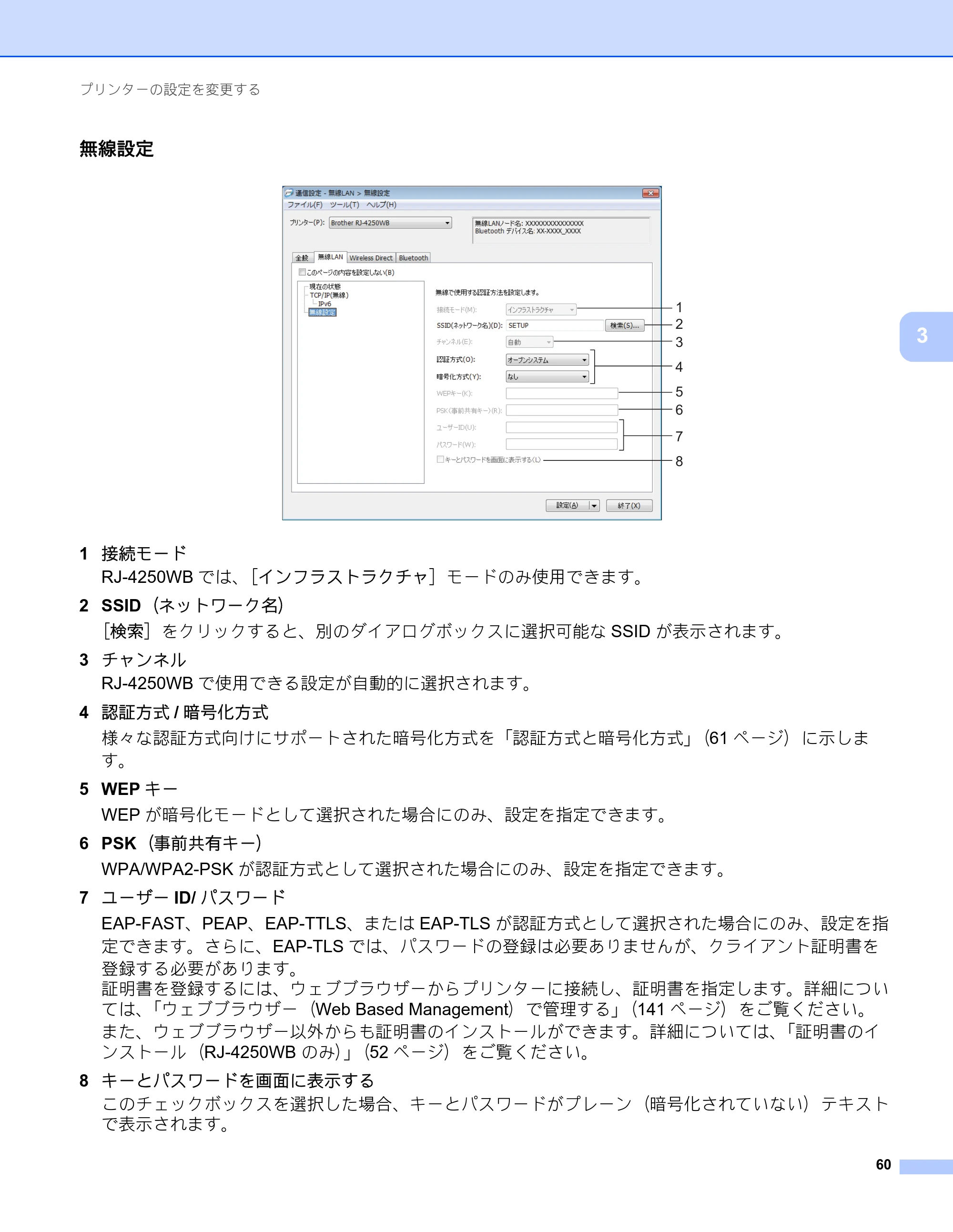The height and width of the screenshot is (1232, 953).
Task: Click the WEPキー input field
Action: click(x=562, y=393)
